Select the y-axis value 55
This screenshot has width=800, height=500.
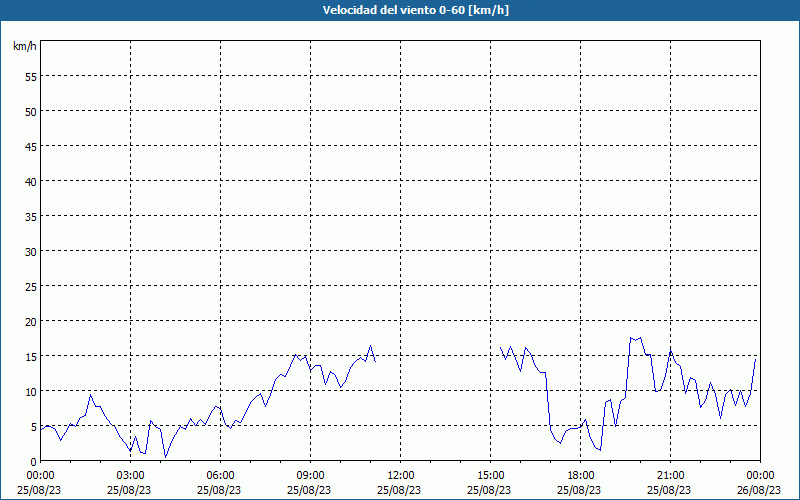coord(31,77)
